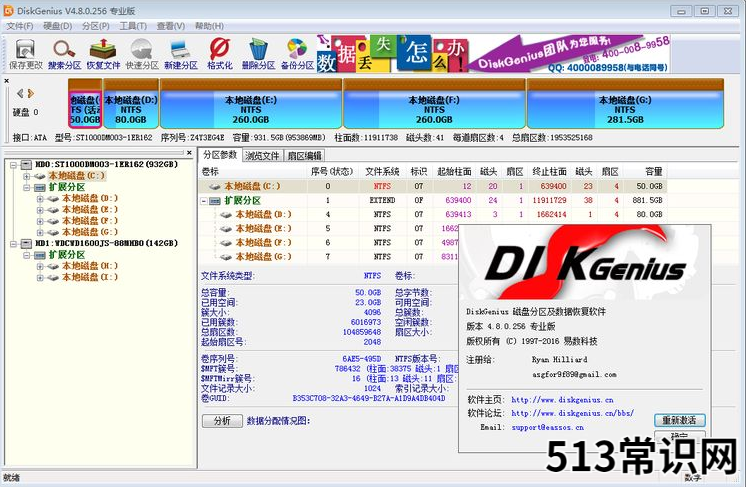Open the 硬盘(D) menu

point(58,26)
